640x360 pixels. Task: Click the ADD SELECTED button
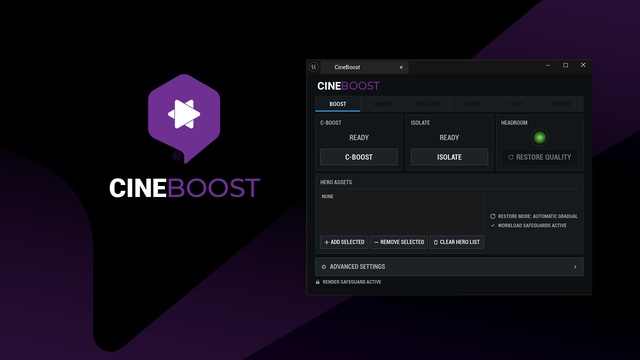pos(344,242)
